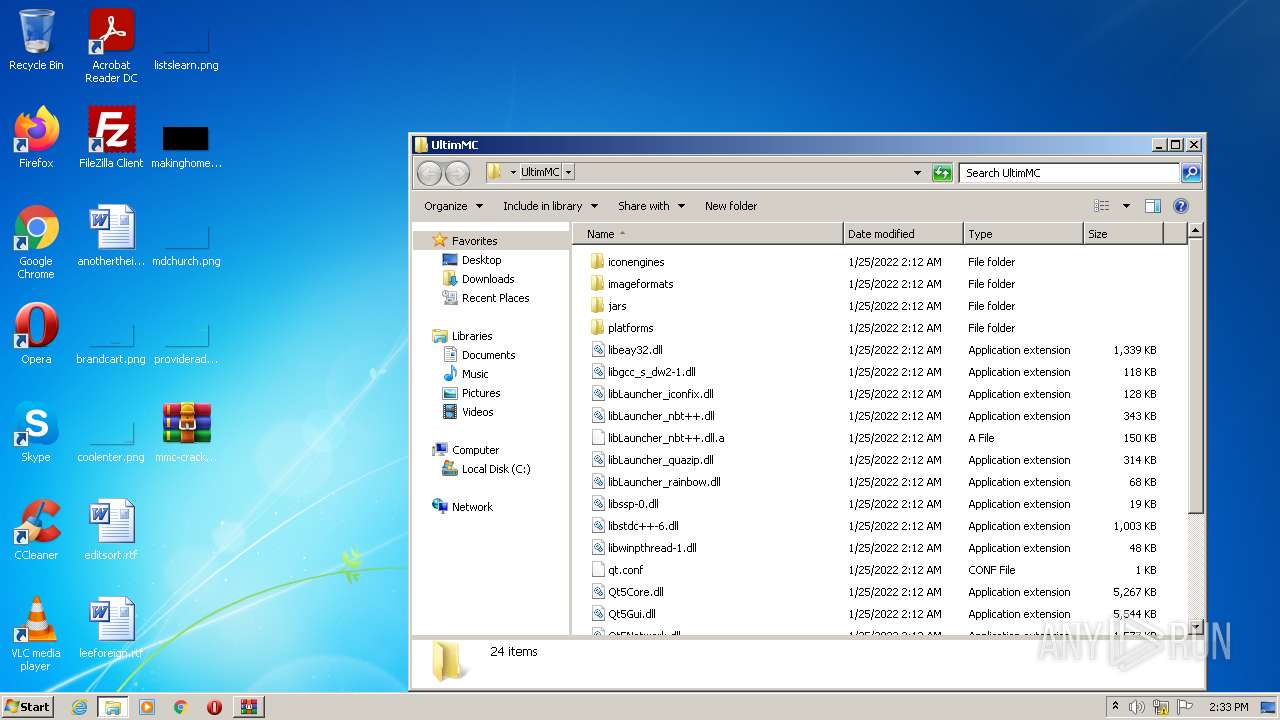Click the change view icon
The image size is (1280, 720).
pos(1102,206)
